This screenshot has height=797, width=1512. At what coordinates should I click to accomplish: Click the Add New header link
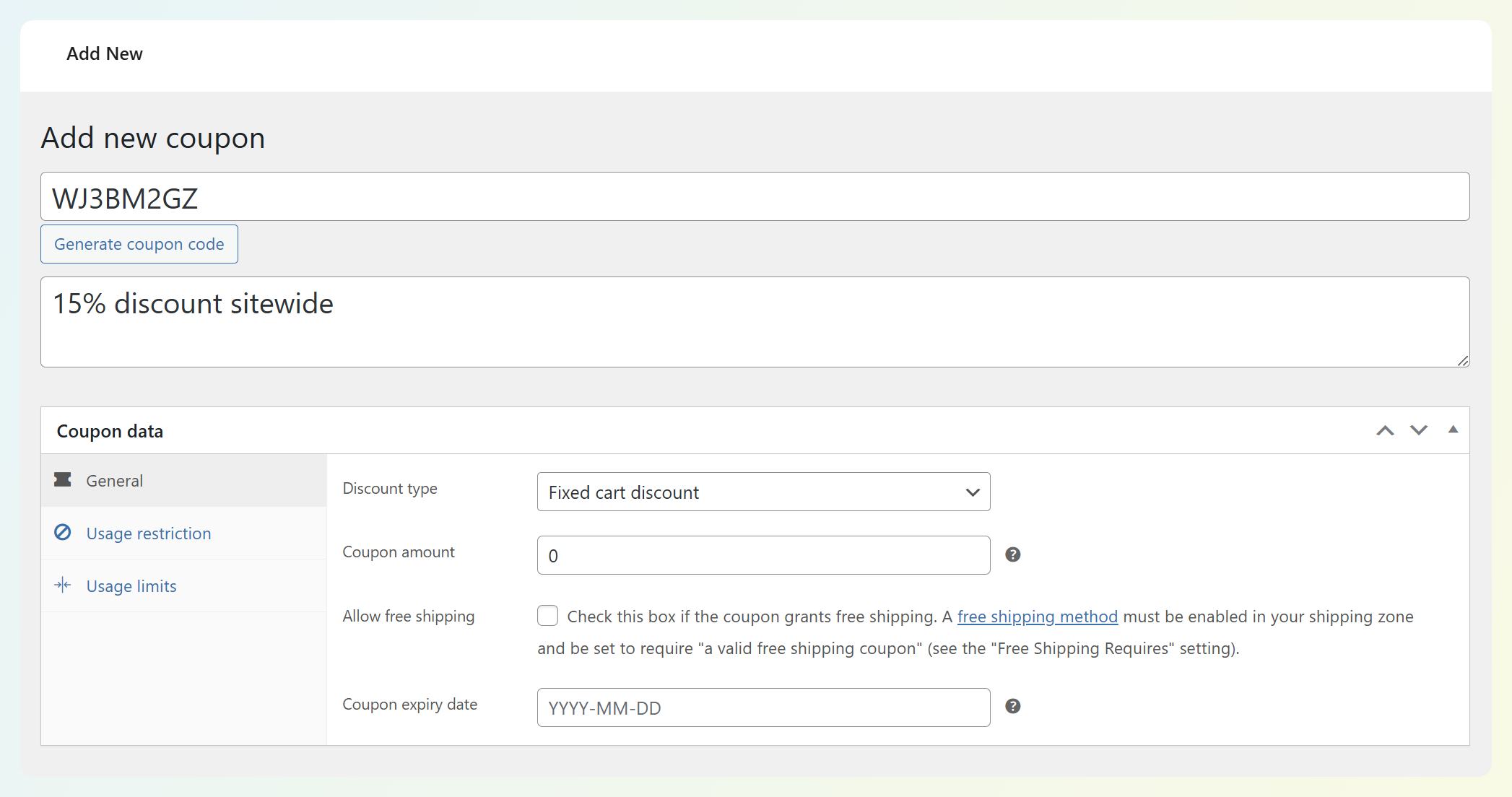(105, 54)
